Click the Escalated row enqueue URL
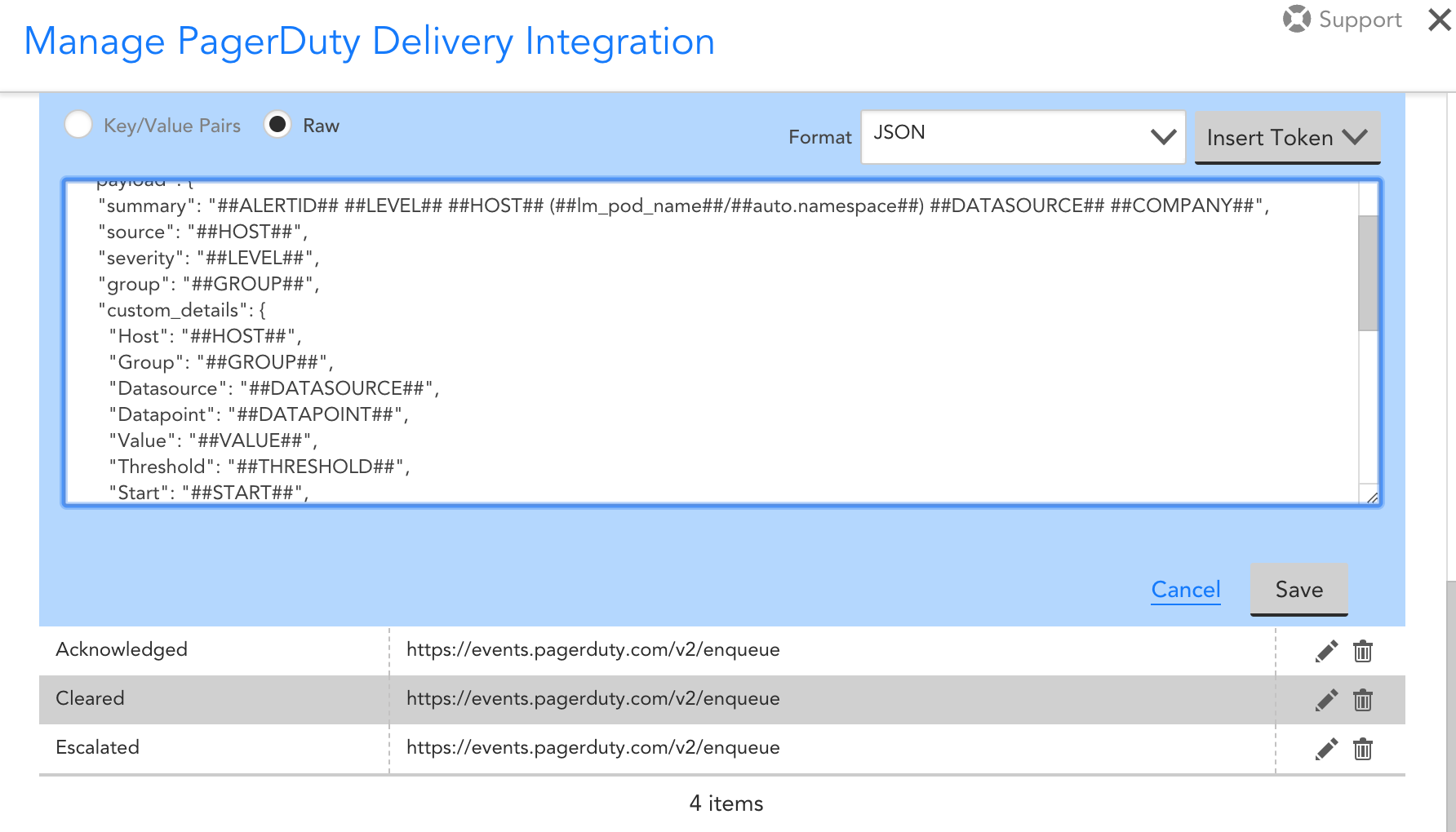This screenshot has width=1456, height=832. (593, 747)
